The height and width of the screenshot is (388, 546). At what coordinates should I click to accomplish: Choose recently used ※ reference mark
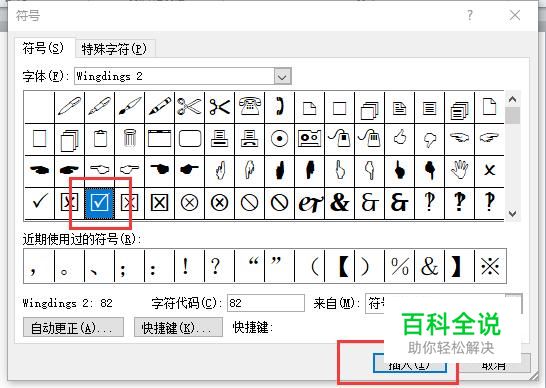click(x=490, y=266)
